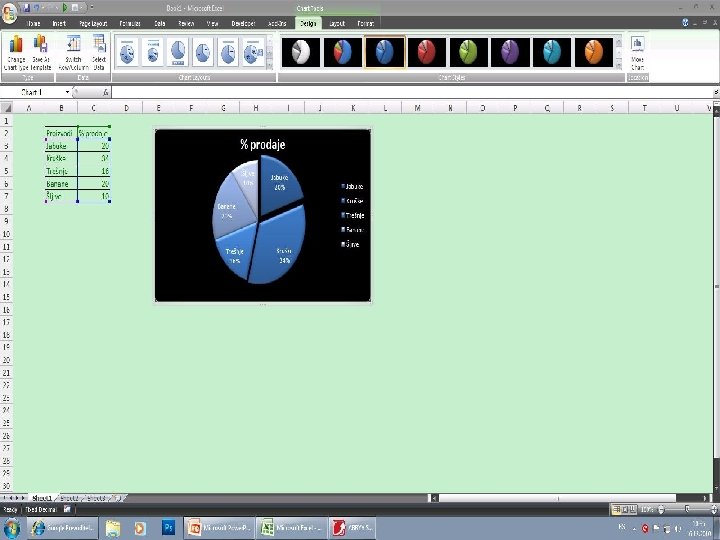Click the Trešnje legend entry
The height and width of the screenshot is (540, 720).
tap(353, 215)
